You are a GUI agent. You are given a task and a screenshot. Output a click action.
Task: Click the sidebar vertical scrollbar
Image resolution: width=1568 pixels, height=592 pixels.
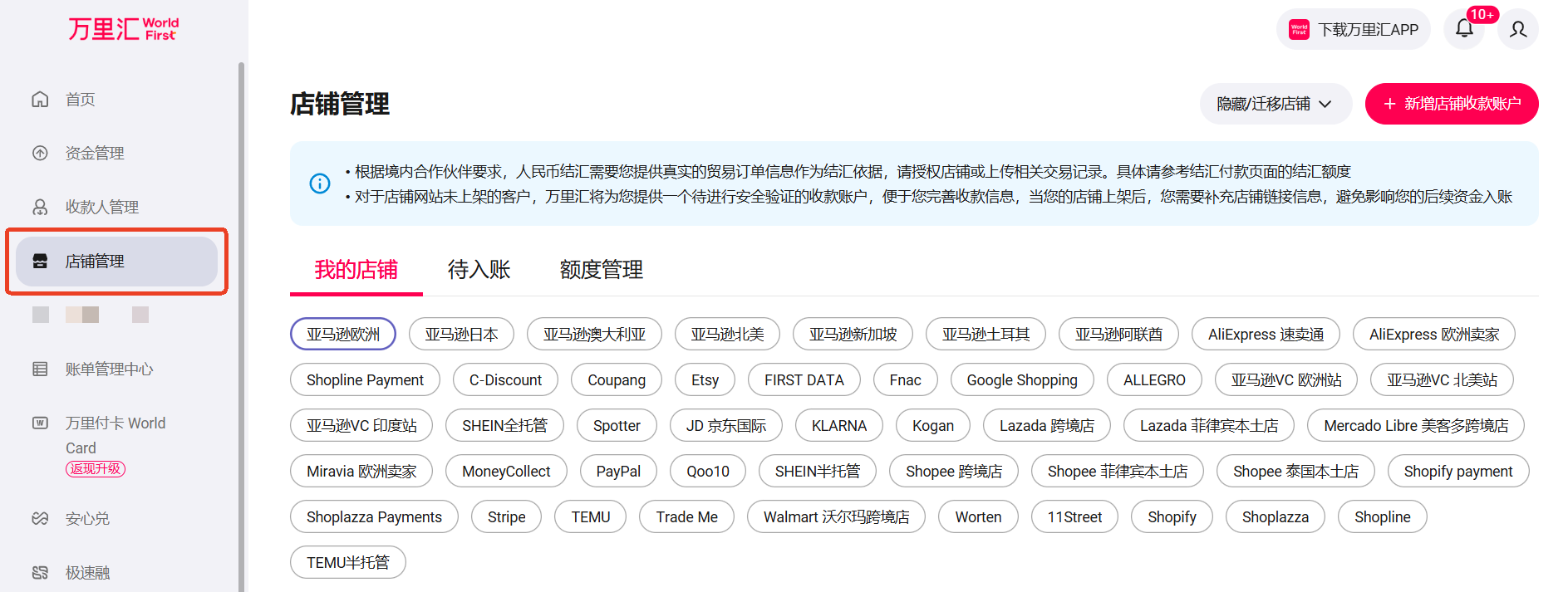(x=241, y=325)
